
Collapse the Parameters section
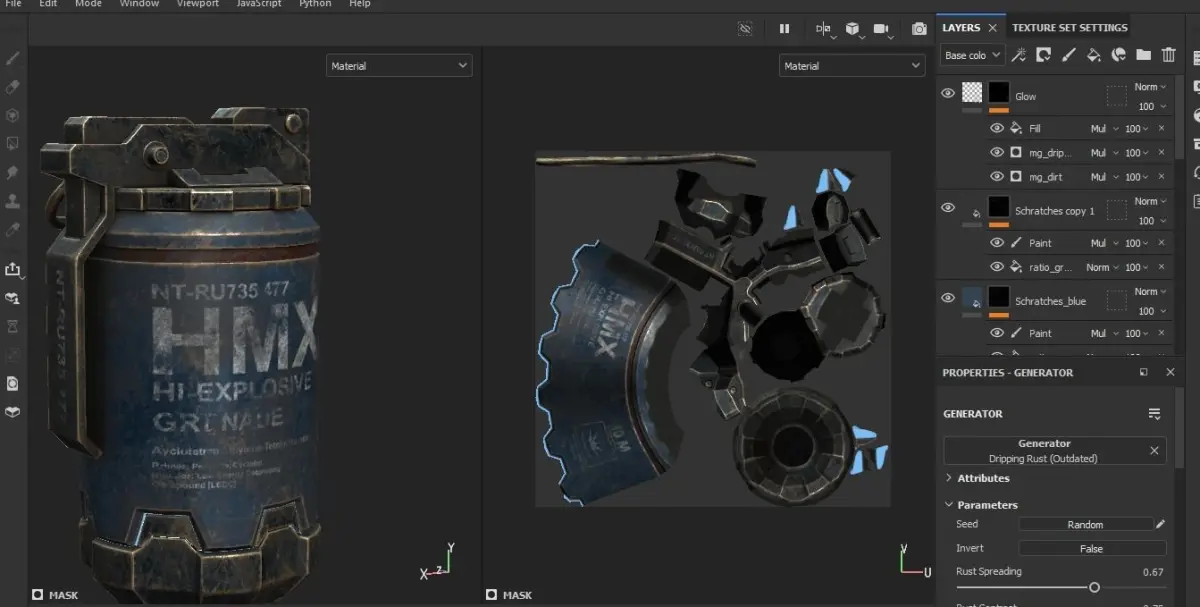tap(980, 505)
